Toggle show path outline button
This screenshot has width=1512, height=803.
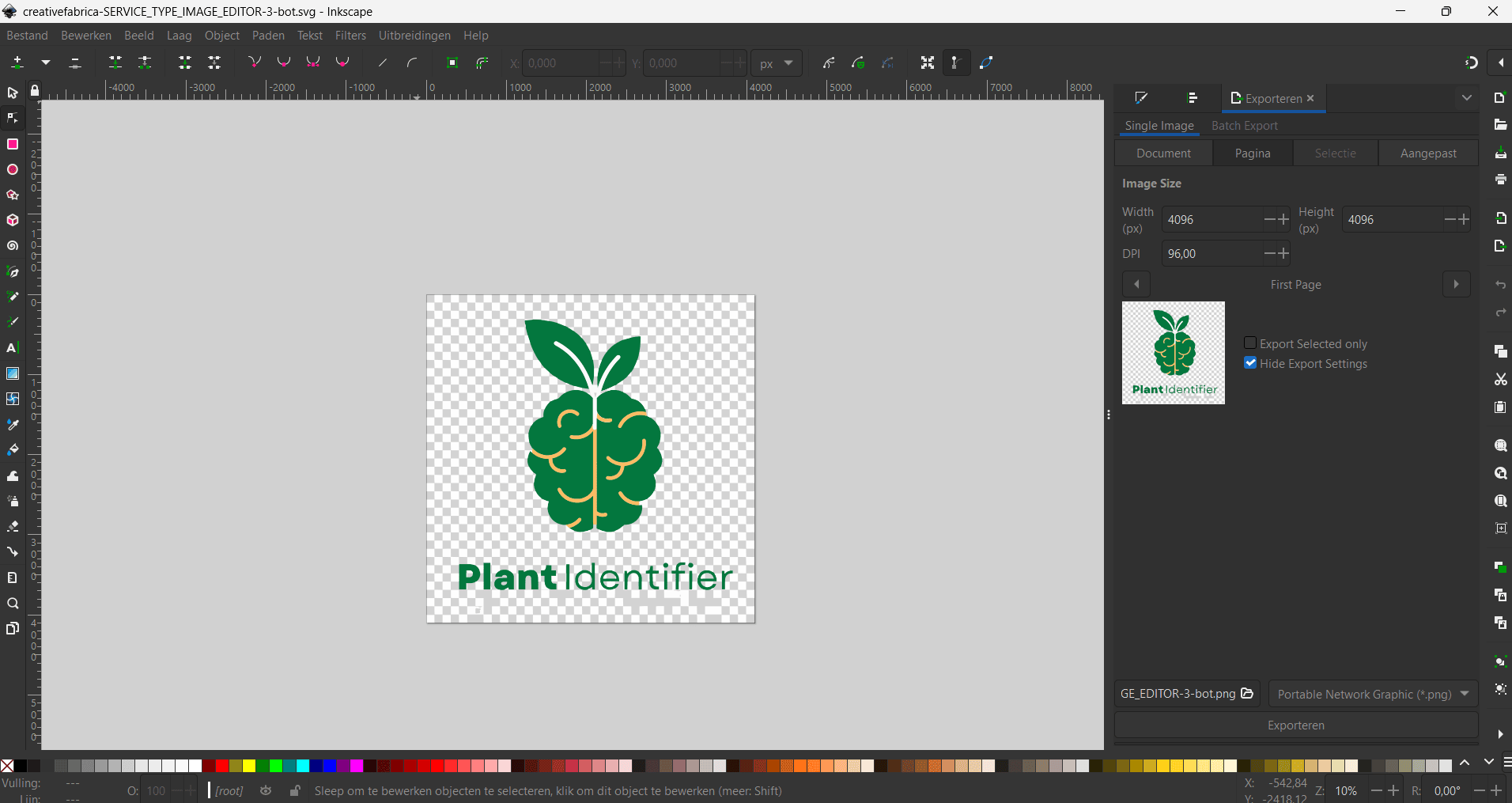click(986, 62)
